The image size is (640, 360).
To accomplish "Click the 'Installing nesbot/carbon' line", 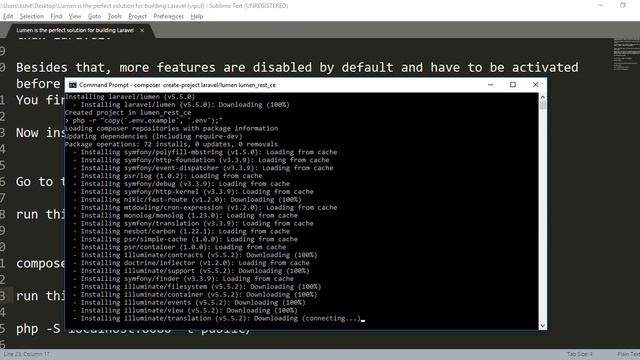I will (x=182, y=231).
